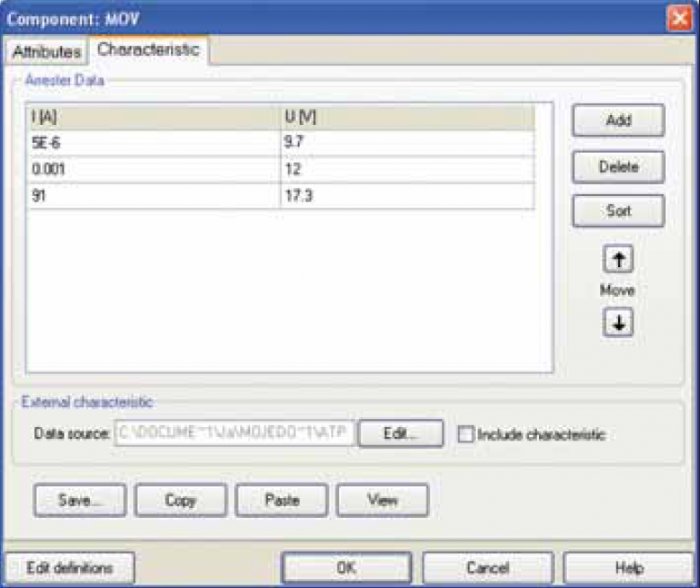
Task: Select the voltage cell 17.3
Action: click(408, 196)
